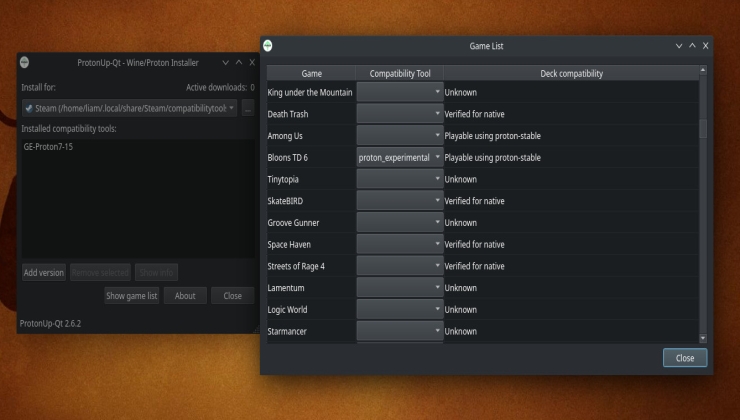This screenshot has height=420, width=740.
Task: Select the Lamentum game cell
Action: click(311, 287)
